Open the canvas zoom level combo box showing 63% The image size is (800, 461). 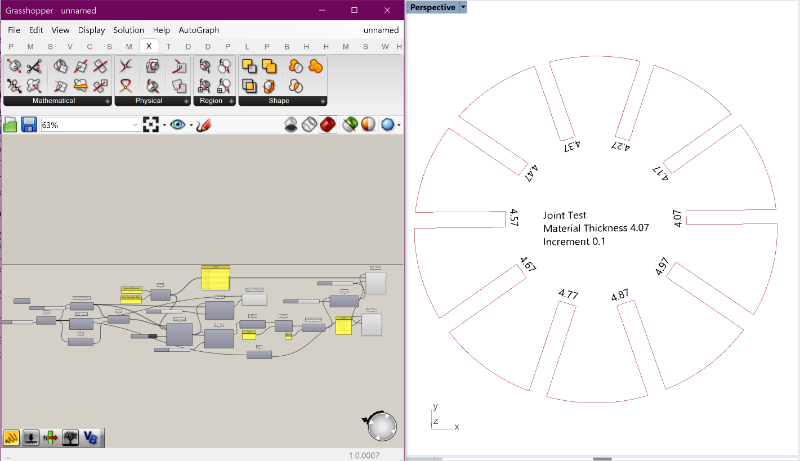pyautogui.click(x=90, y=125)
